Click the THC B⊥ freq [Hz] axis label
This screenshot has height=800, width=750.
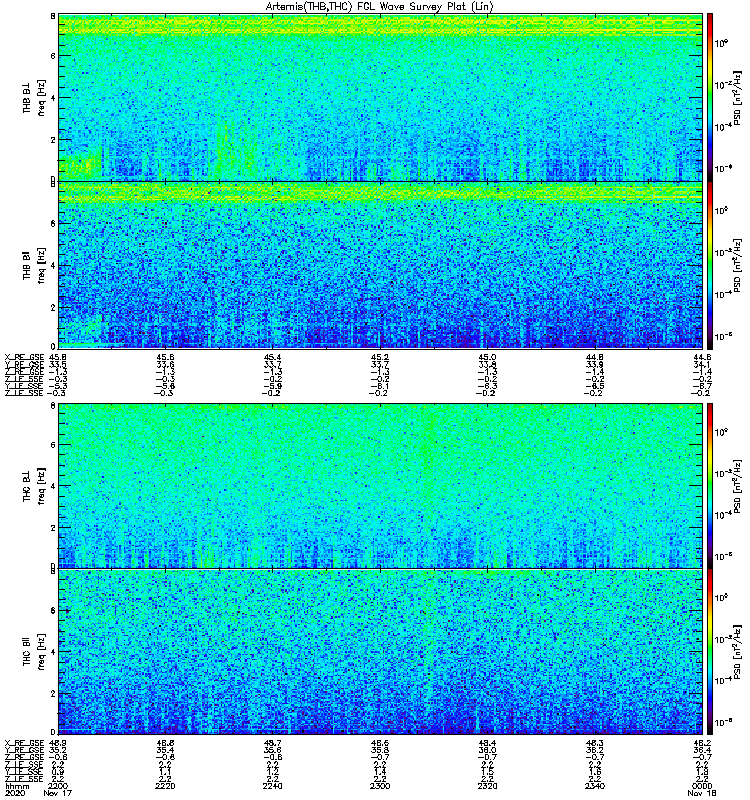coord(34,486)
